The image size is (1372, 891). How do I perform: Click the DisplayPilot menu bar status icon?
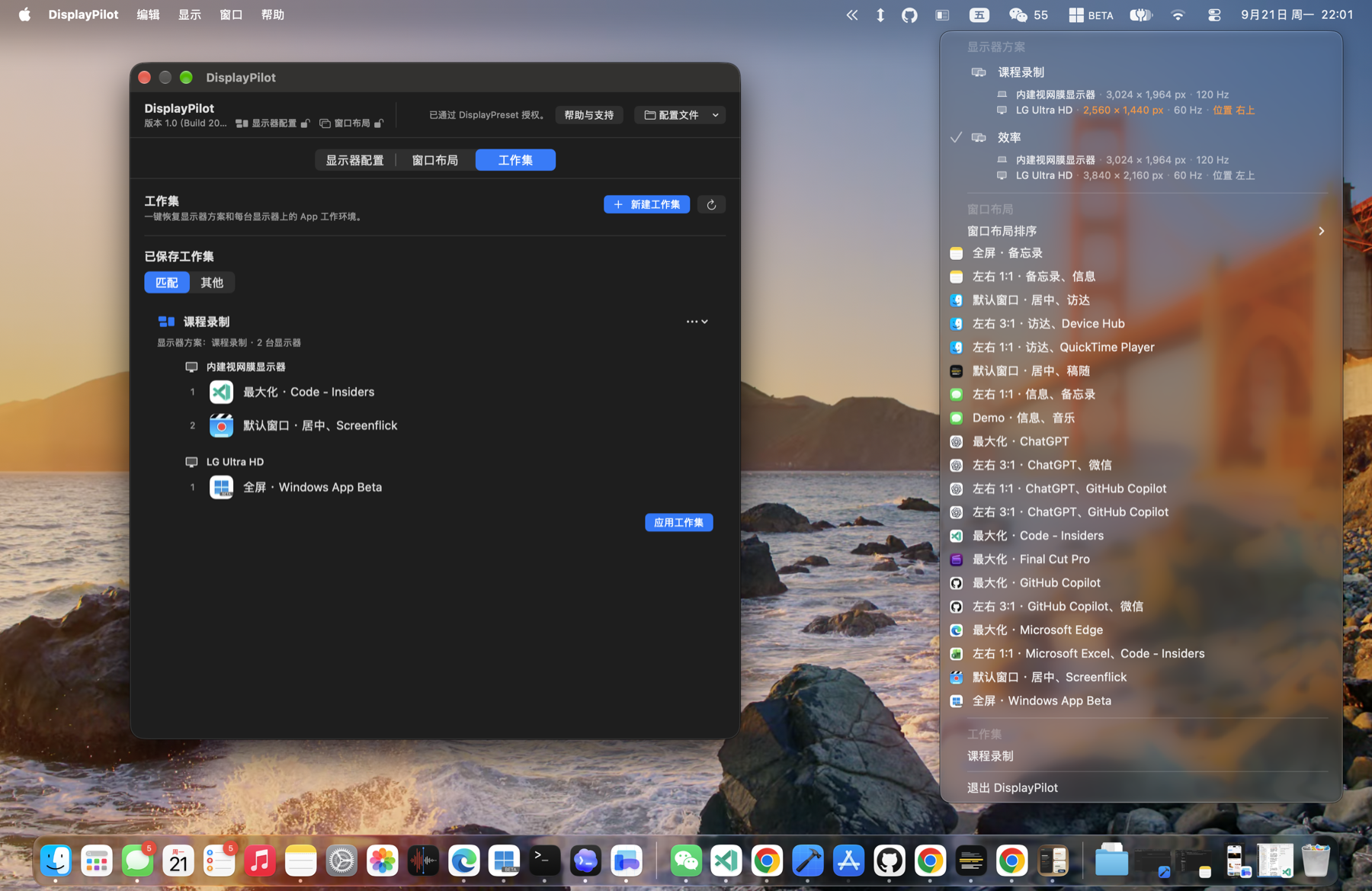[x=942, y=14]
